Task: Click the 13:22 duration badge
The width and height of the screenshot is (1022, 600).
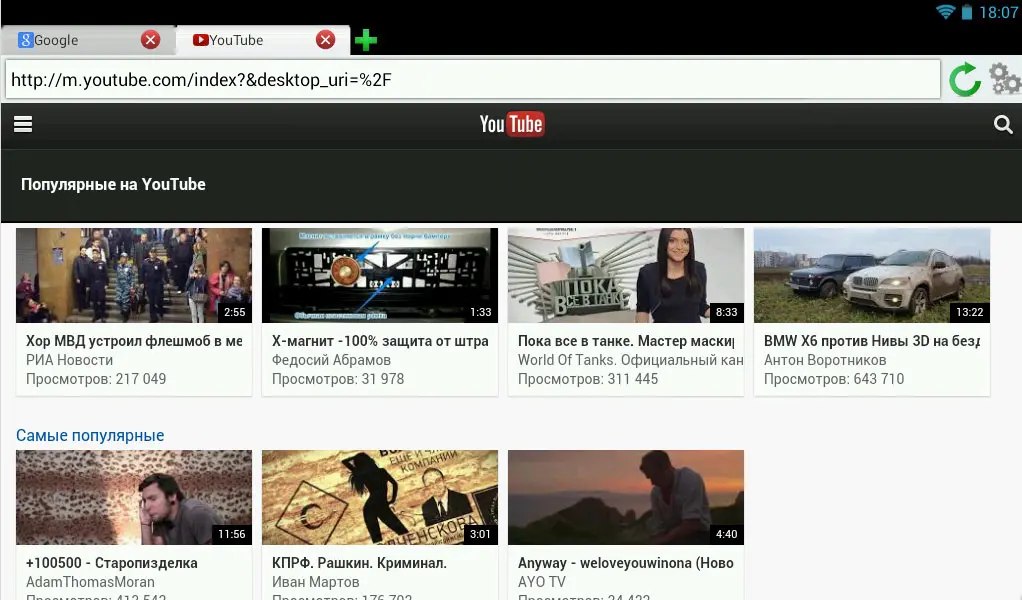Action: [x=969, y=312]
